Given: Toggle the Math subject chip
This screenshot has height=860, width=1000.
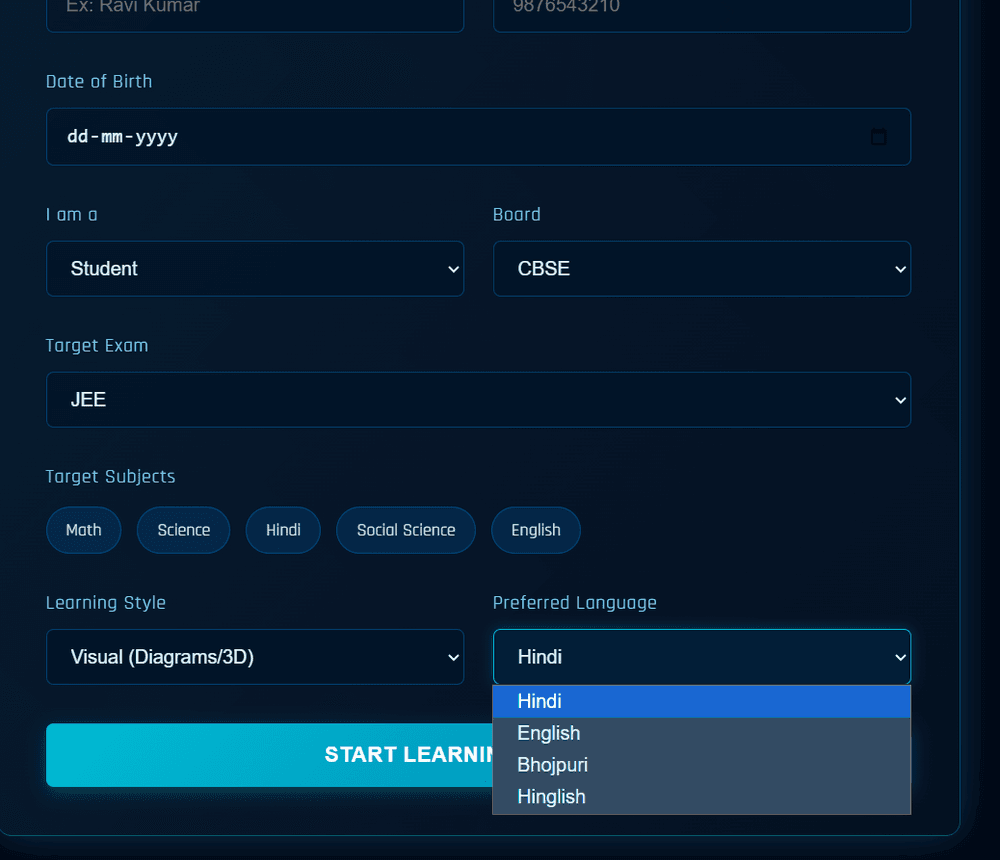Looking at the screenshot, I should click(84, 530).
